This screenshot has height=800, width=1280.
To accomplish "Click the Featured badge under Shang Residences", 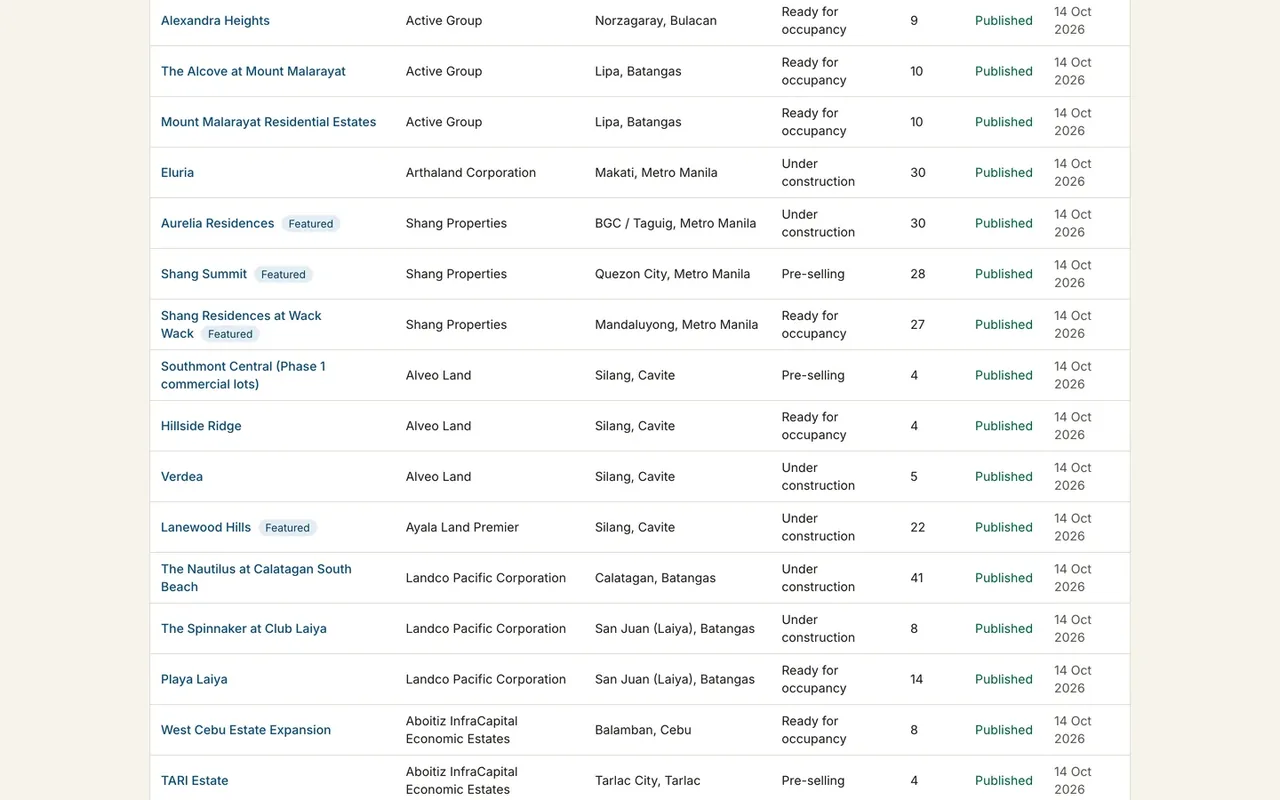I will (231, 334).
